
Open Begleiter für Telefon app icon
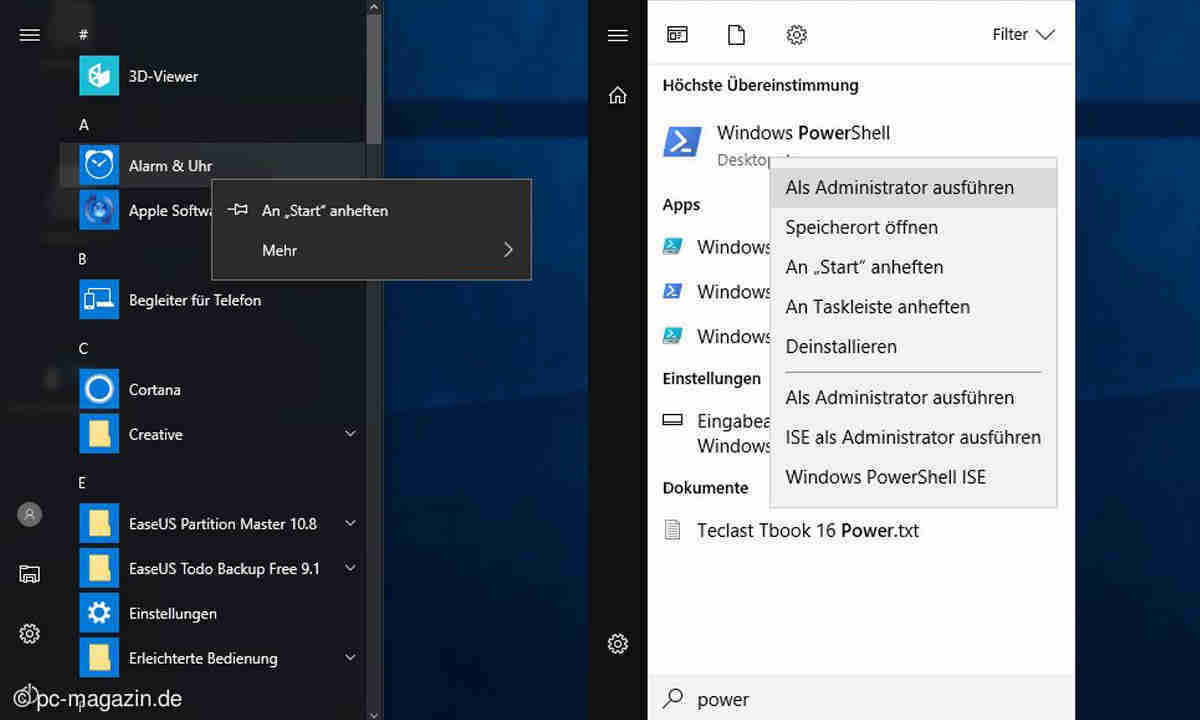[x=99, y=300]
